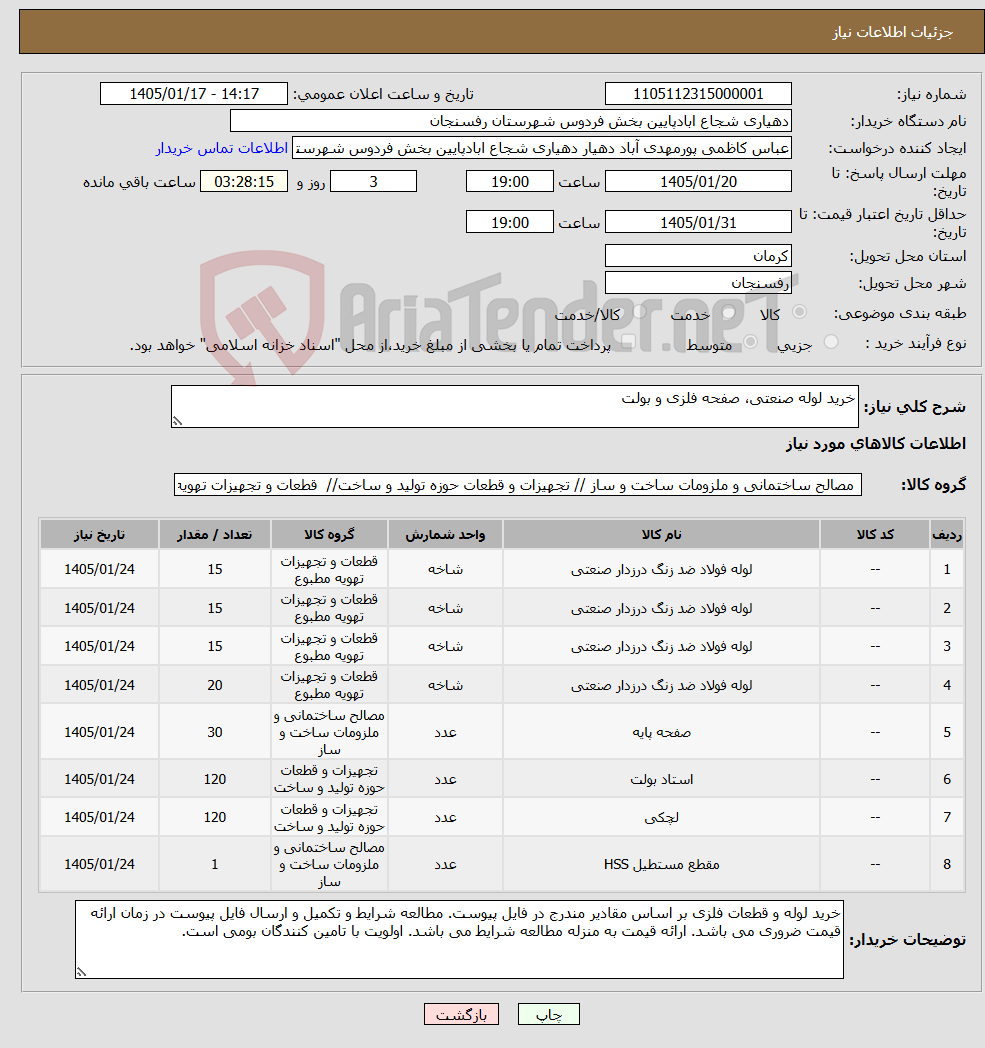The height and width of the screenshot is (1048, 985).
Task: Click the جزئیات اطلاعات نیاز header title
Action: pyautogui.click(x=892, y=31)
